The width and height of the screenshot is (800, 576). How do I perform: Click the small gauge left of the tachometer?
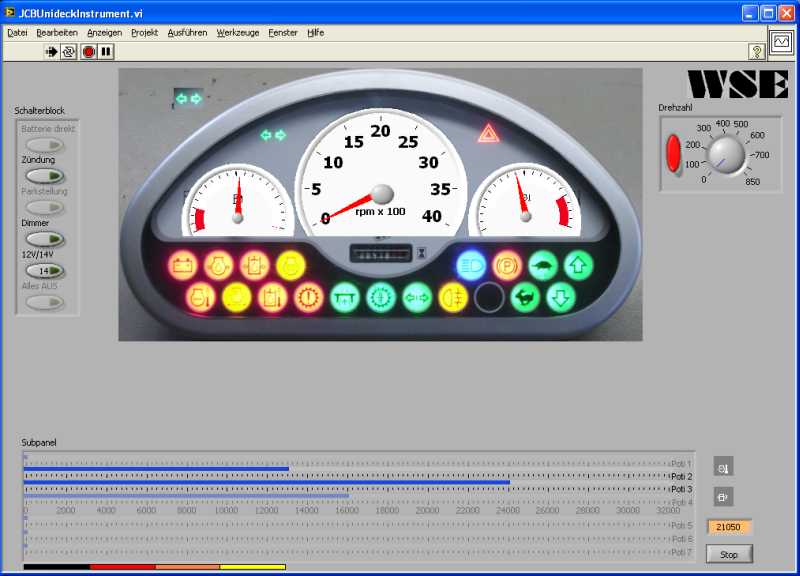(x=237, y=201)
